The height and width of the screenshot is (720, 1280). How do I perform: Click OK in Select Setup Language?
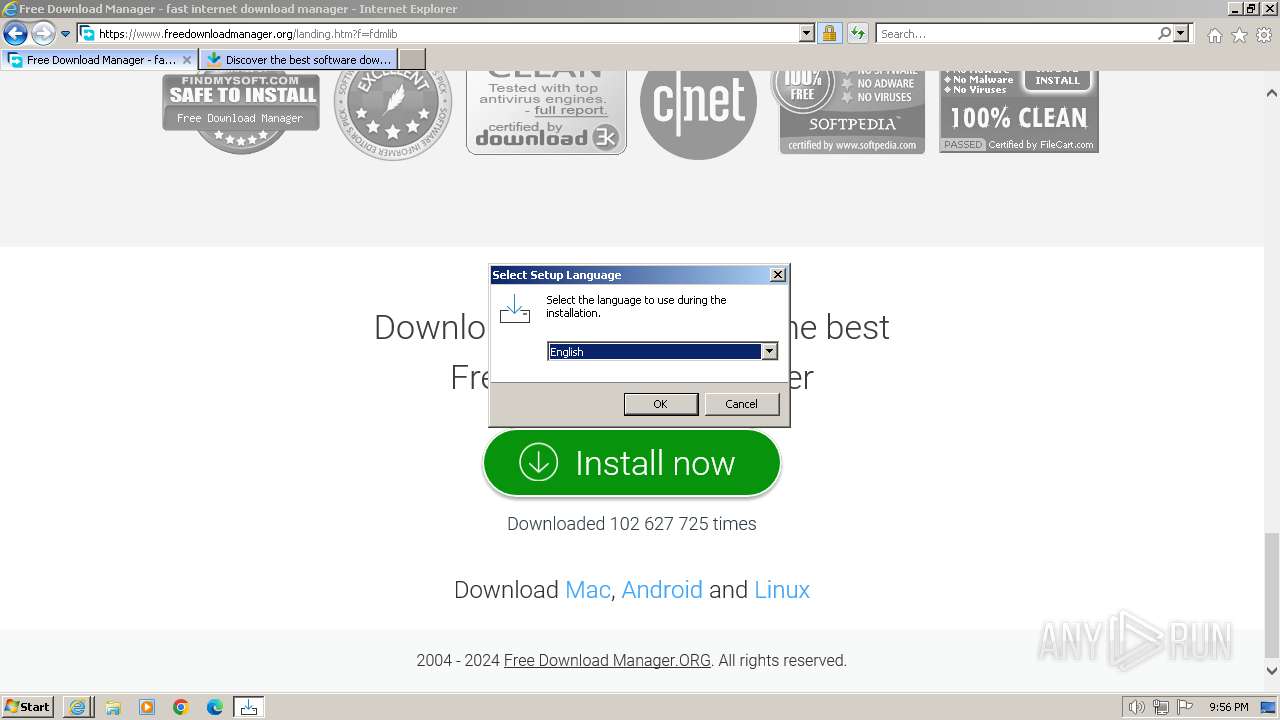click(660, 404)
